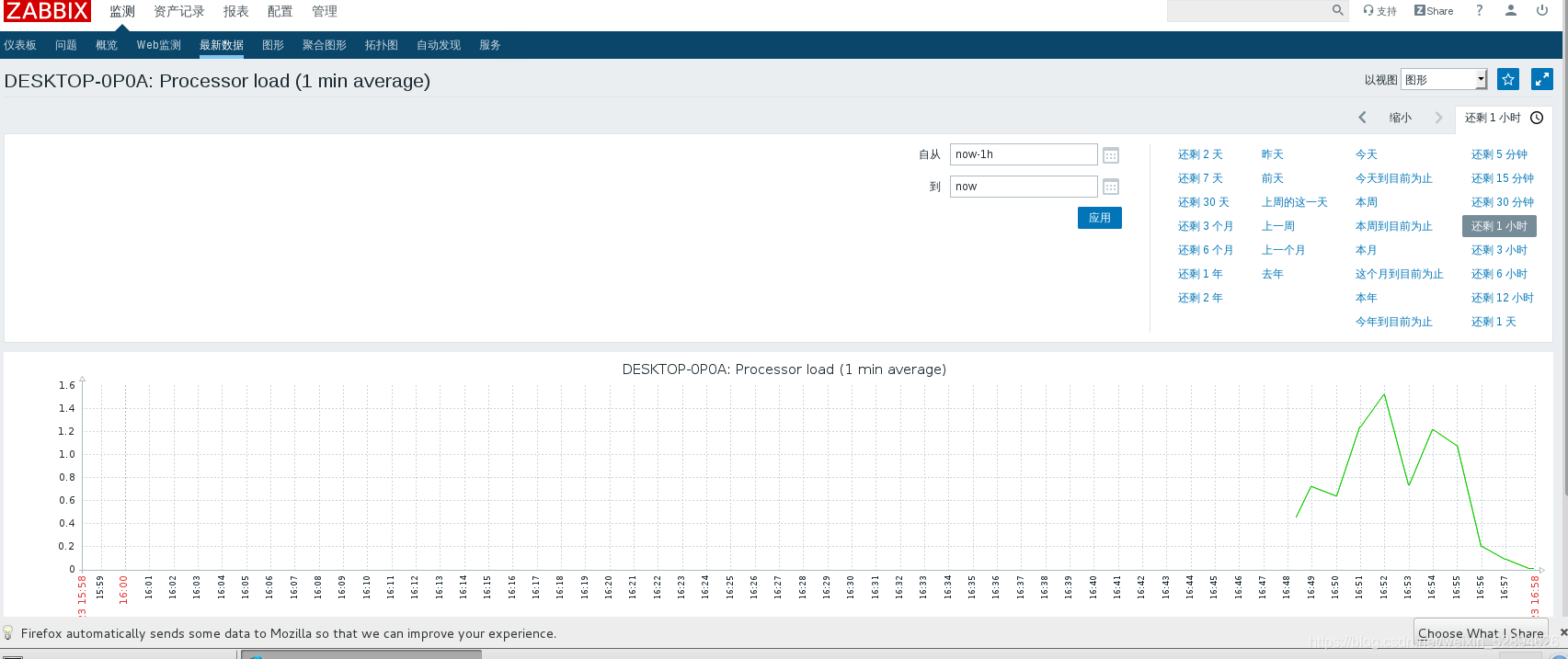This screenshot has width=1568, height=659.
Task: Toggle the 还剩 1 小时 time selector tab
Action: [1504, 118]
